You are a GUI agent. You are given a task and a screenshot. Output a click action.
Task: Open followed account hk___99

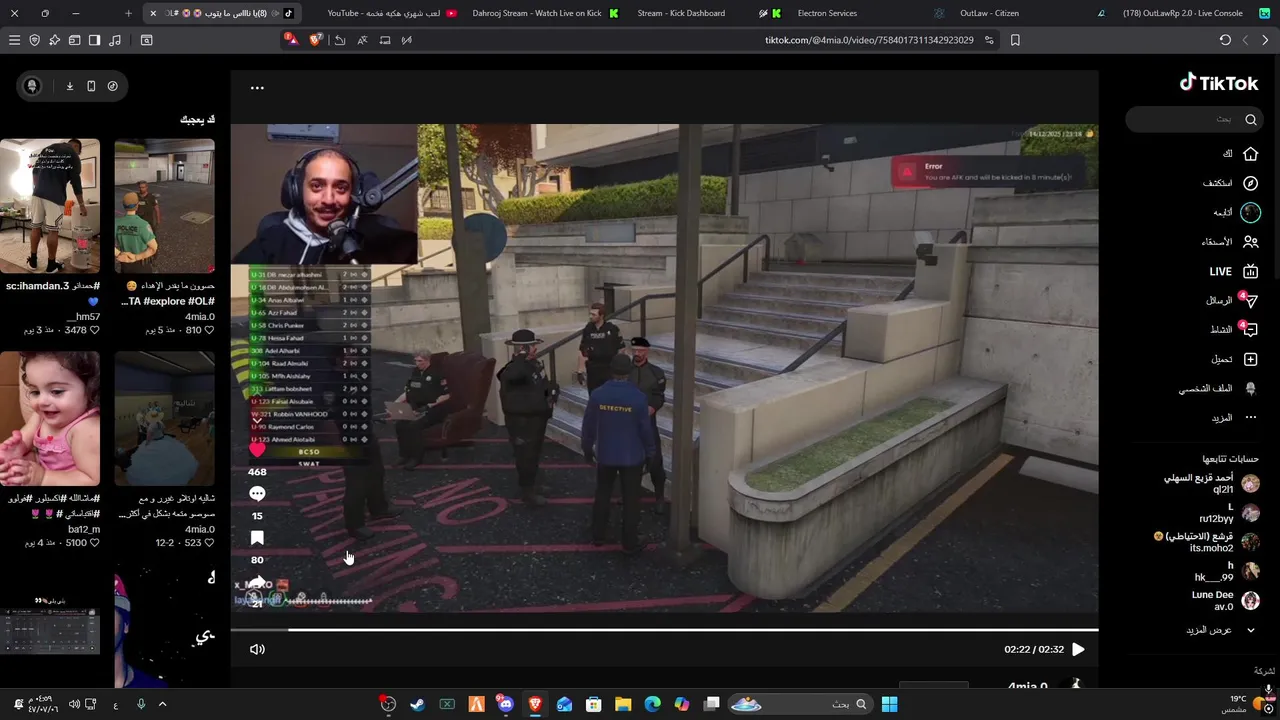1227,571
